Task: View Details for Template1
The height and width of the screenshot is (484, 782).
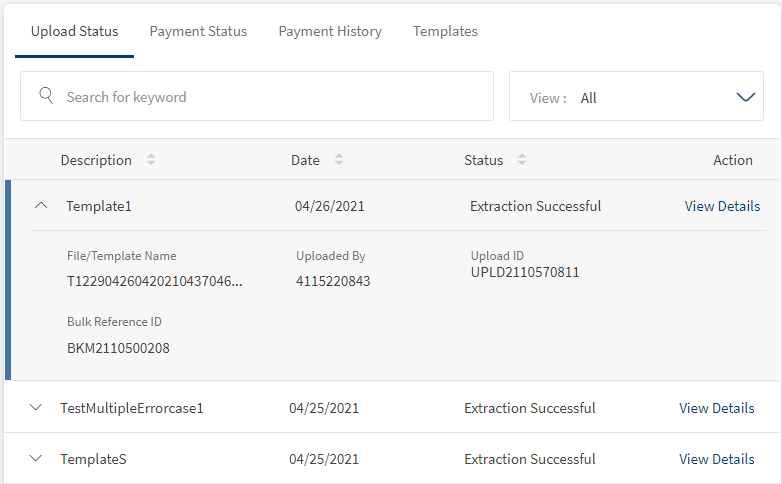Action: coord(722,206)
